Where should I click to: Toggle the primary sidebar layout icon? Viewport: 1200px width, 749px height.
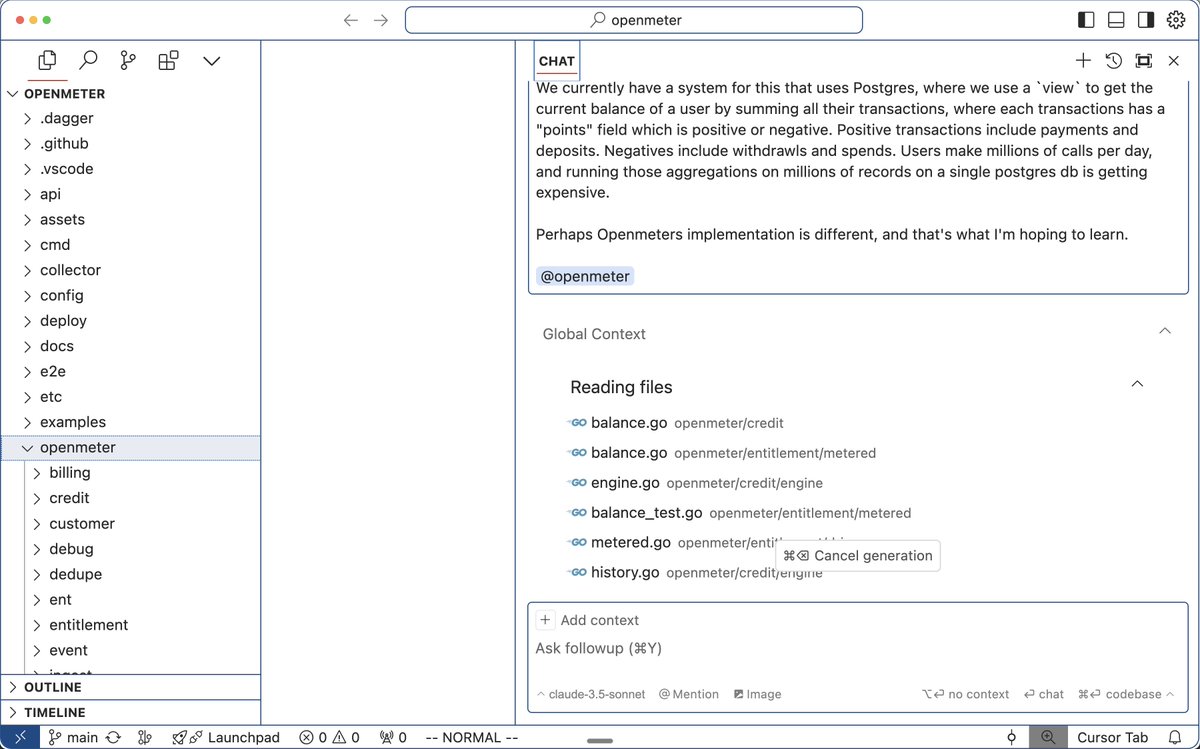(x=1087, y=20)
